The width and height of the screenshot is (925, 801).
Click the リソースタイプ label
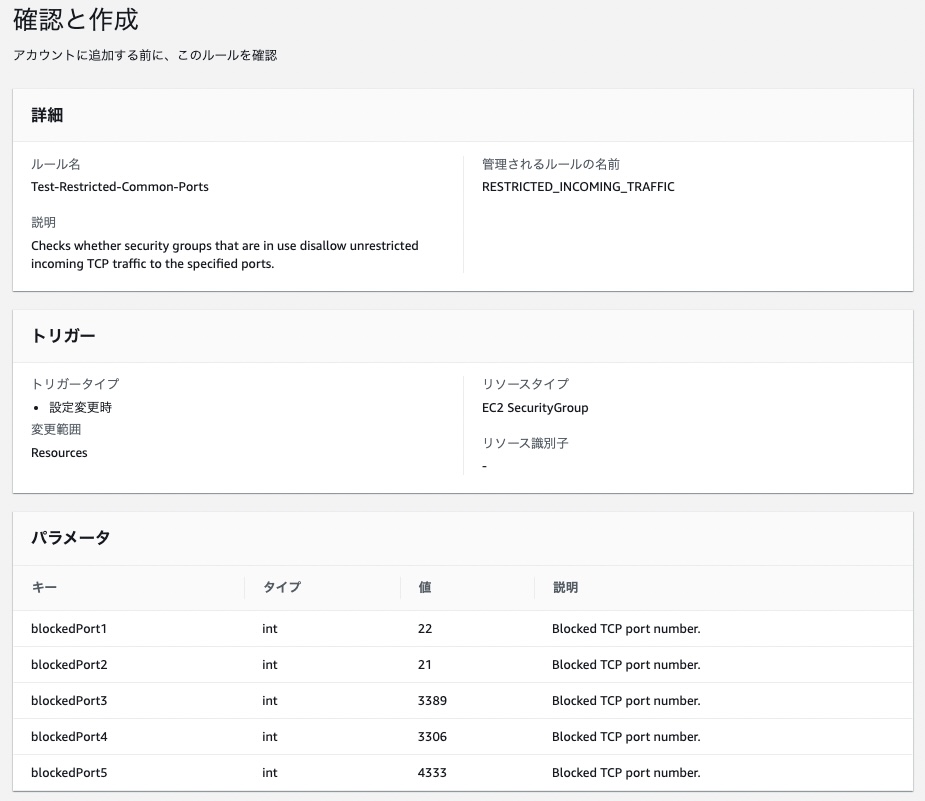[525, 384]
